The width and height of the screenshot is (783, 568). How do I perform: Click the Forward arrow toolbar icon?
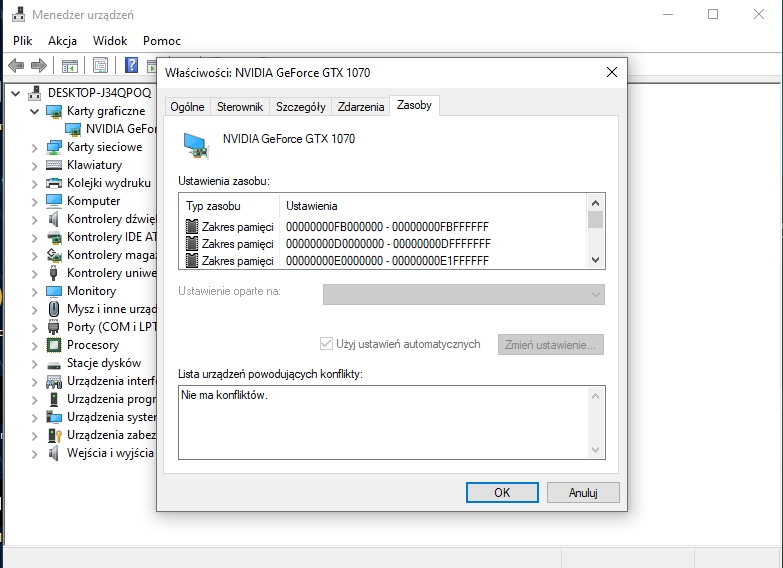(38, 65)
